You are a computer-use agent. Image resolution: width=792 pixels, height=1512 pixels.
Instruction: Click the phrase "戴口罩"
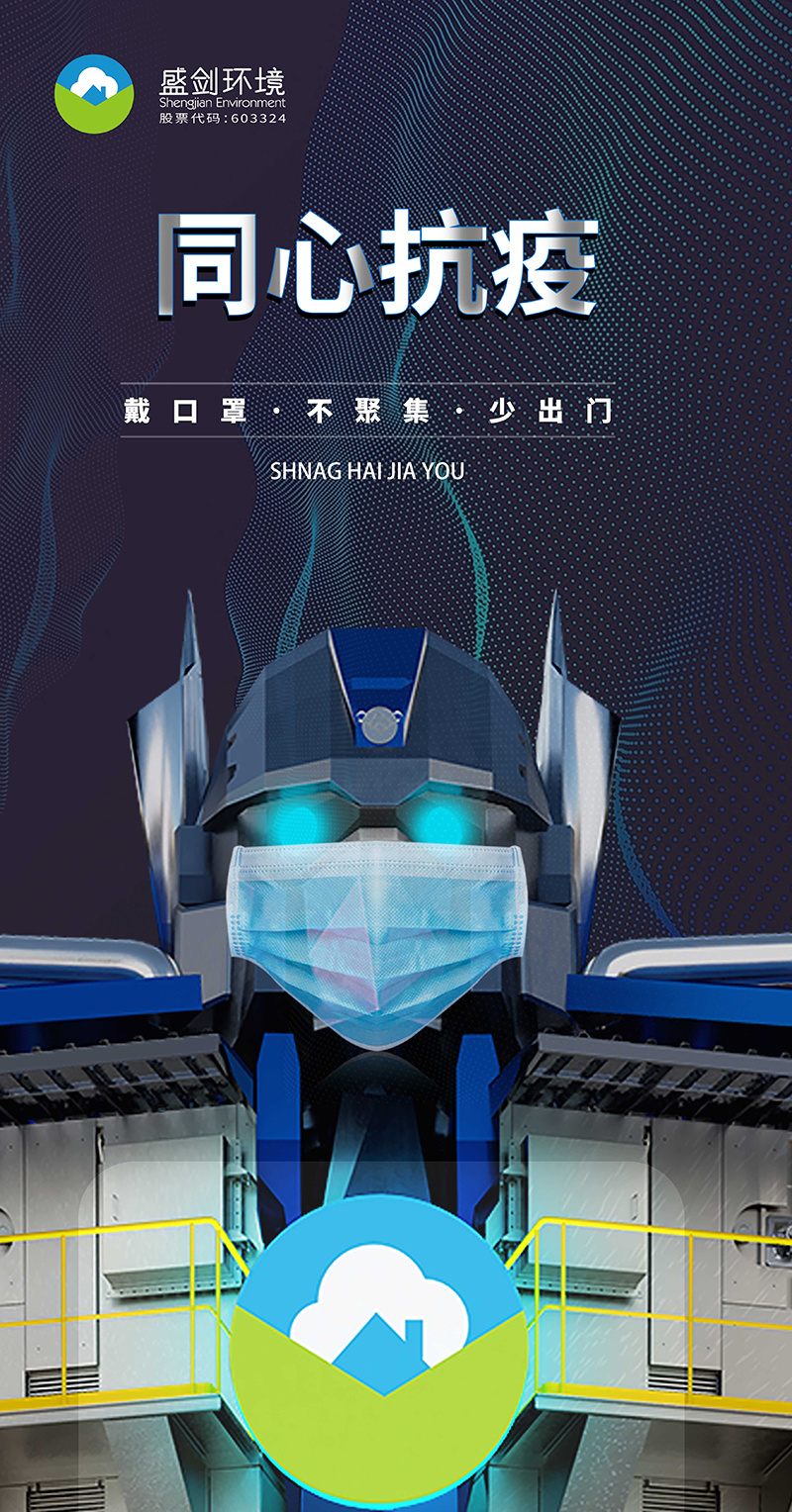[185, 411]
